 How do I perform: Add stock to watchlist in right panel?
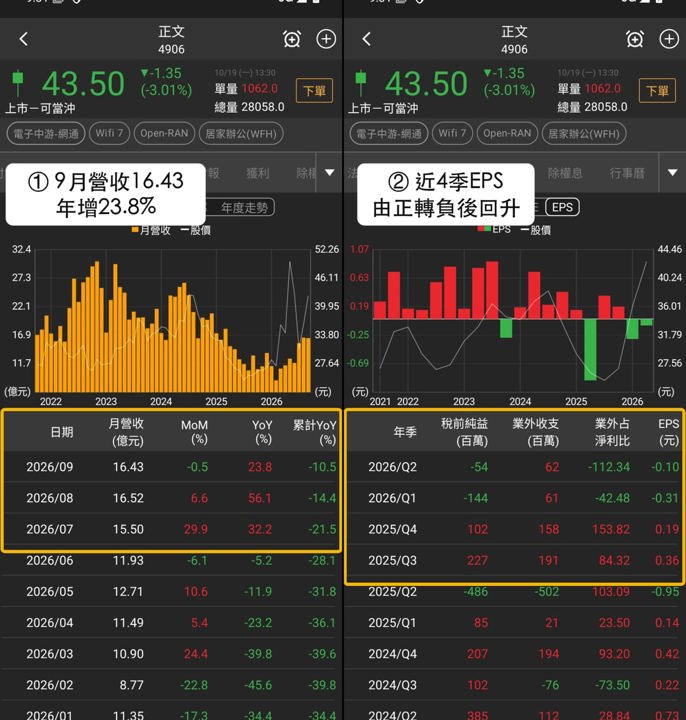[x=669, y=39]
